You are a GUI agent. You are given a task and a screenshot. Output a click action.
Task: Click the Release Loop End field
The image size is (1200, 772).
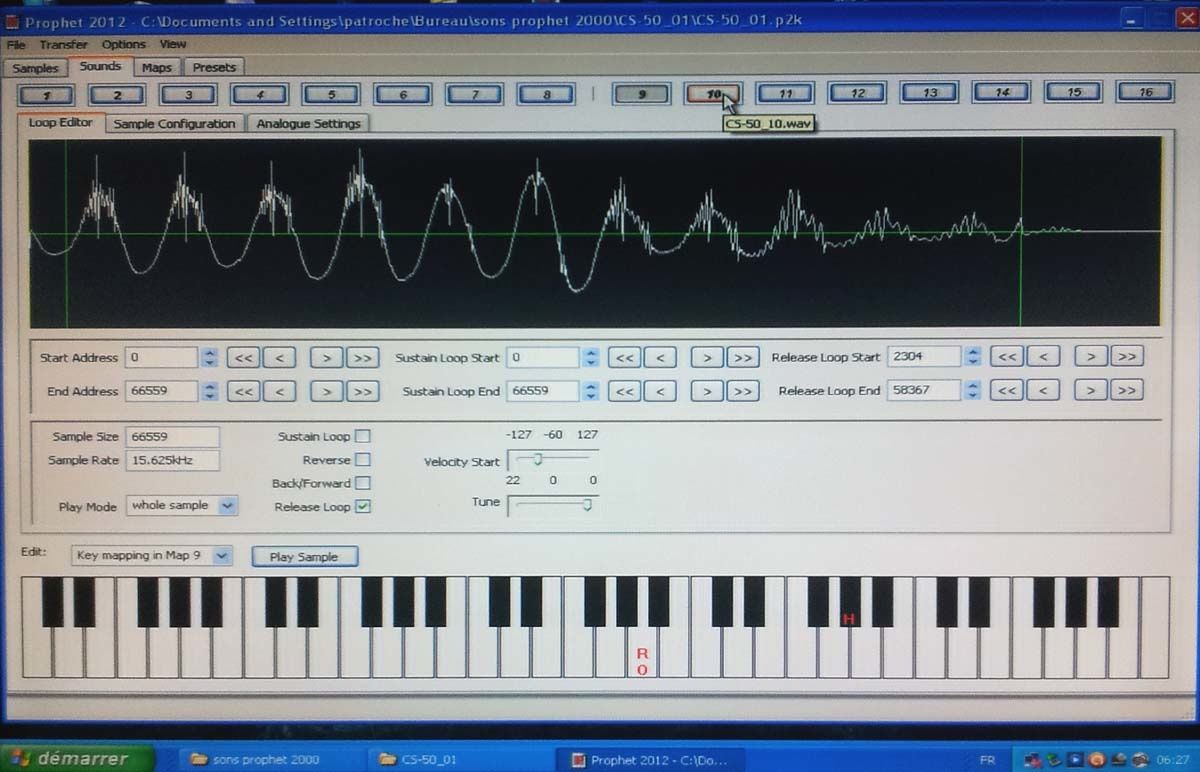(x=924, y=390)
